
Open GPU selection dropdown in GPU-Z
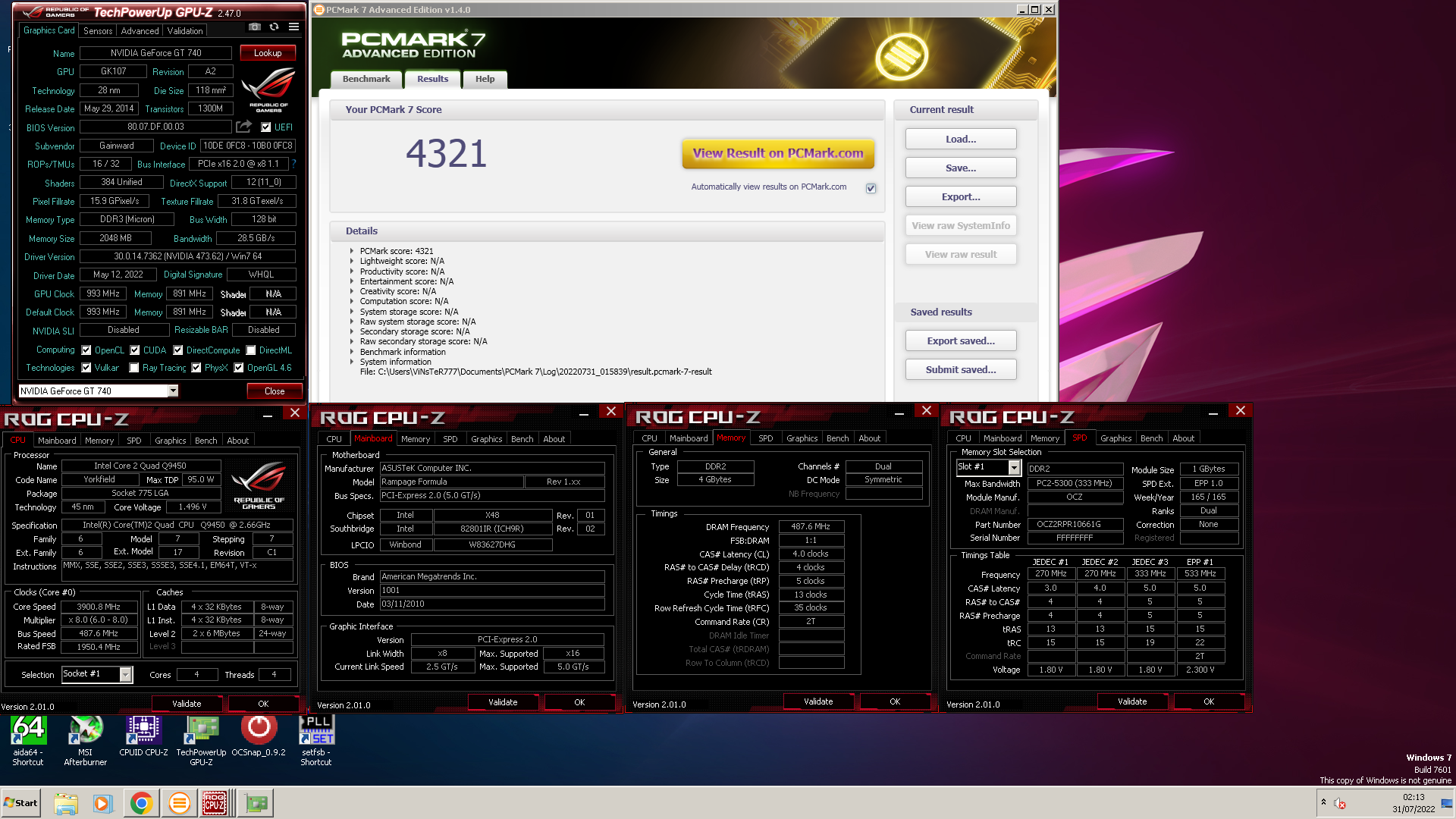[173, 391]
